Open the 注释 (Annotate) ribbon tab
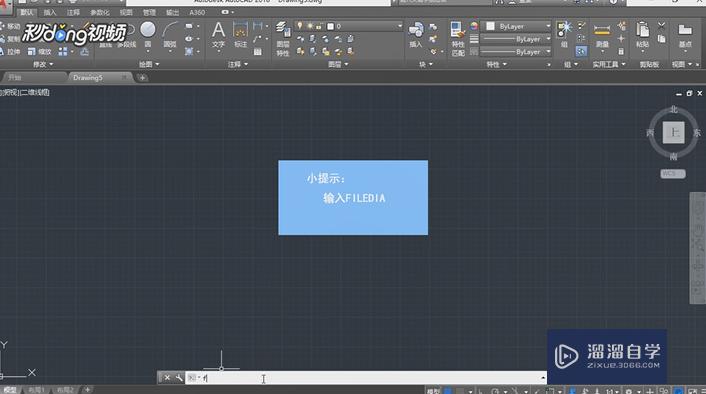The image size is (706, 394). 73,12
